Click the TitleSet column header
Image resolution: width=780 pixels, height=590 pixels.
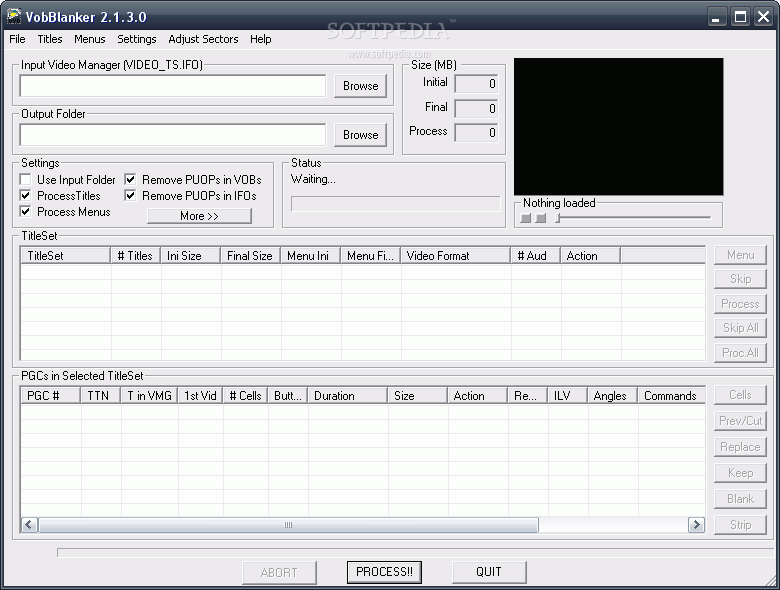tap(65, 256)
